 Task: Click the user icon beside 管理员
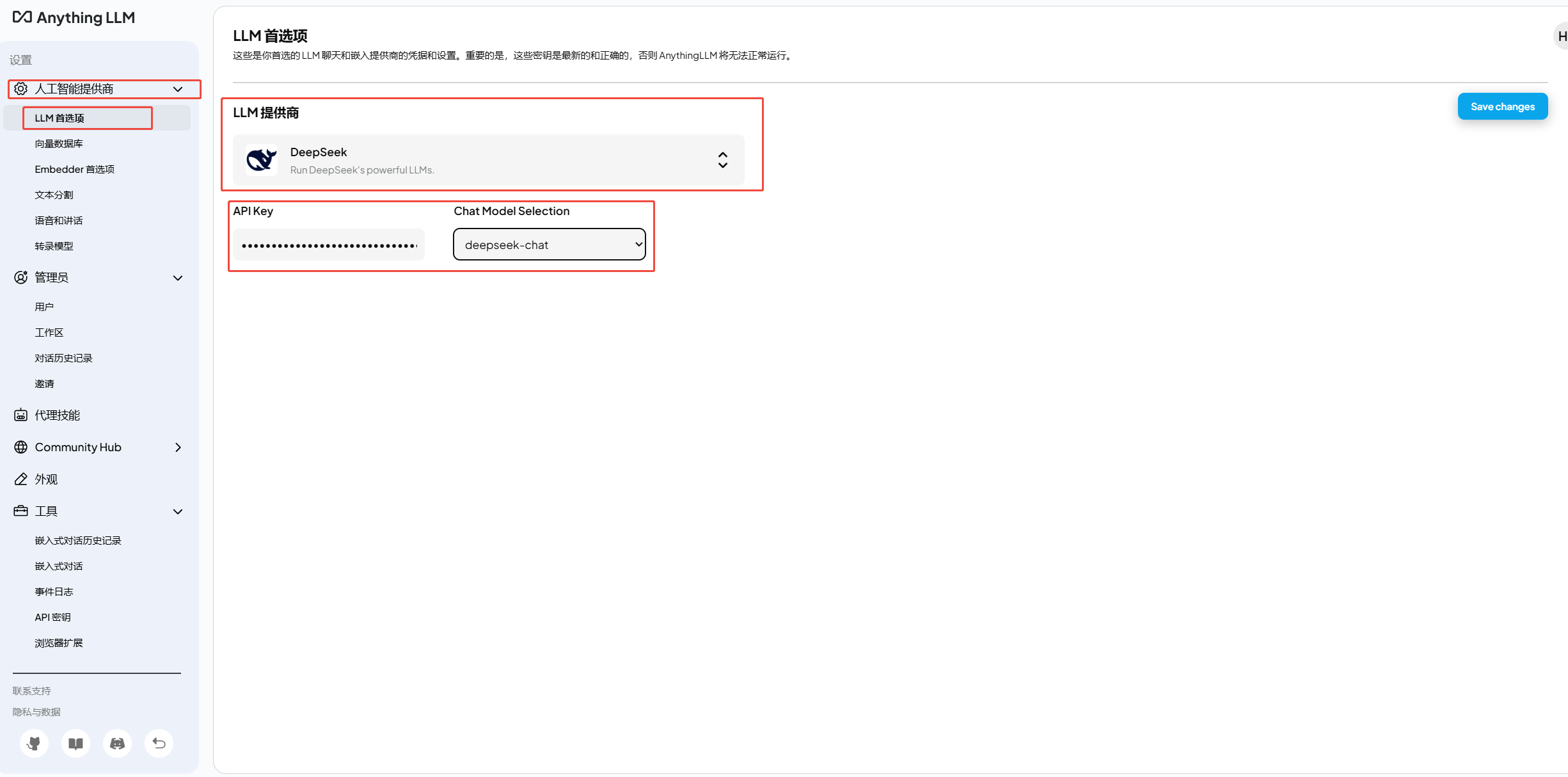pos(21,277)
